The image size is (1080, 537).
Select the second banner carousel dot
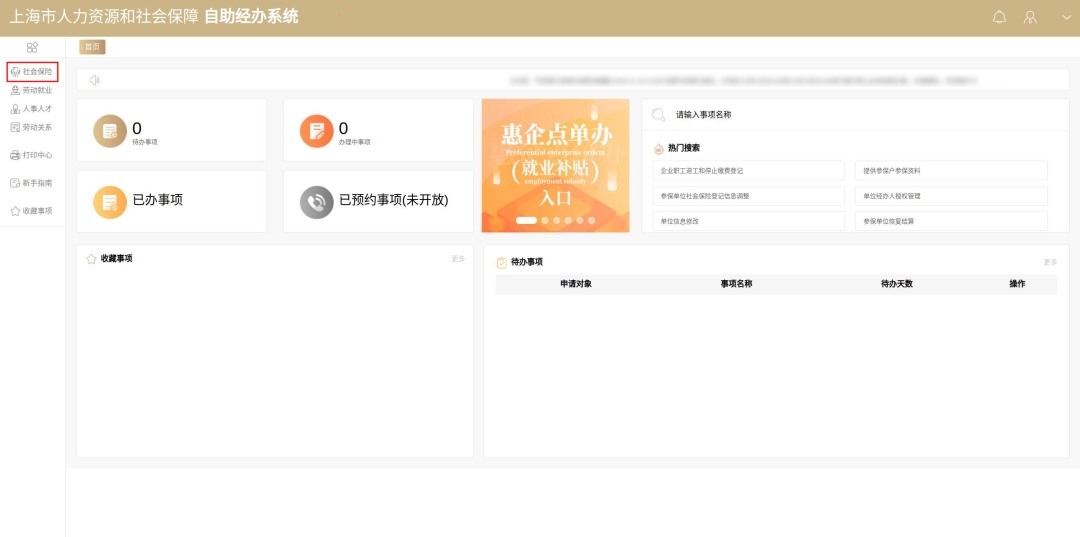(545, 220)
